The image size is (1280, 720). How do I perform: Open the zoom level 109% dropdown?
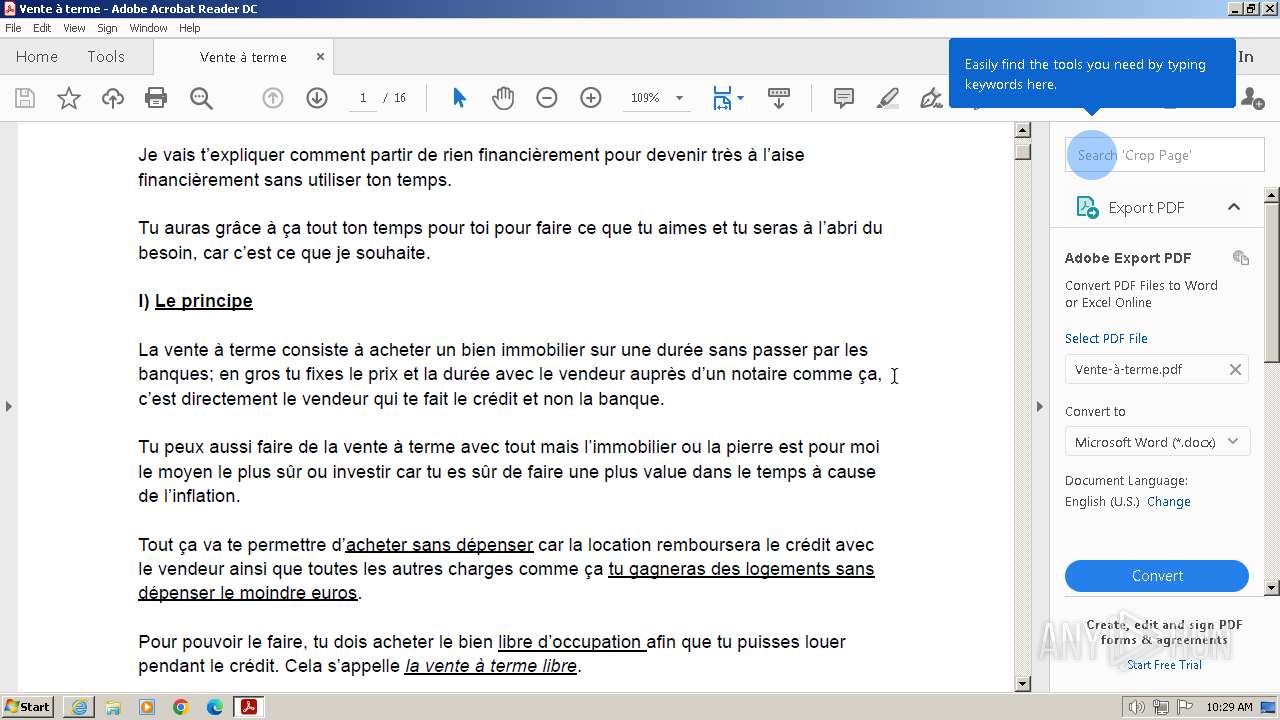click(x=679, y=98)
